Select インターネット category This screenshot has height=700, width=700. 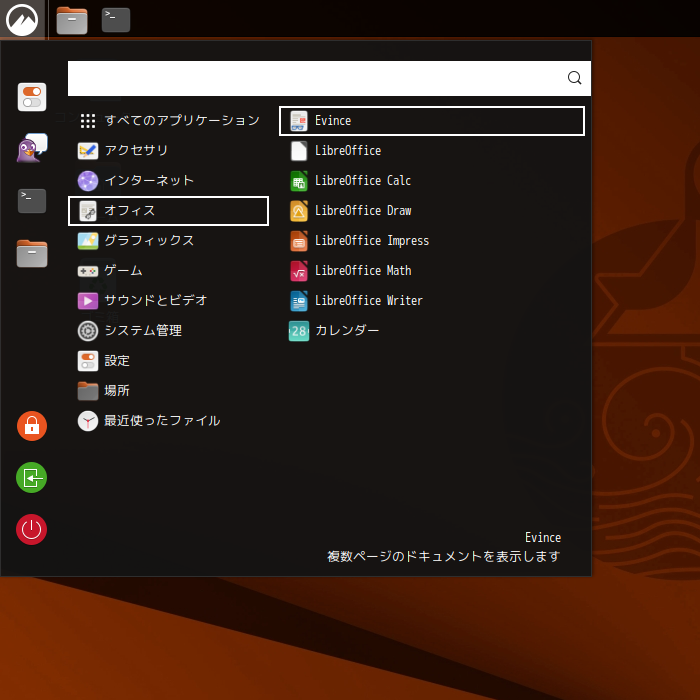[168, 181]
